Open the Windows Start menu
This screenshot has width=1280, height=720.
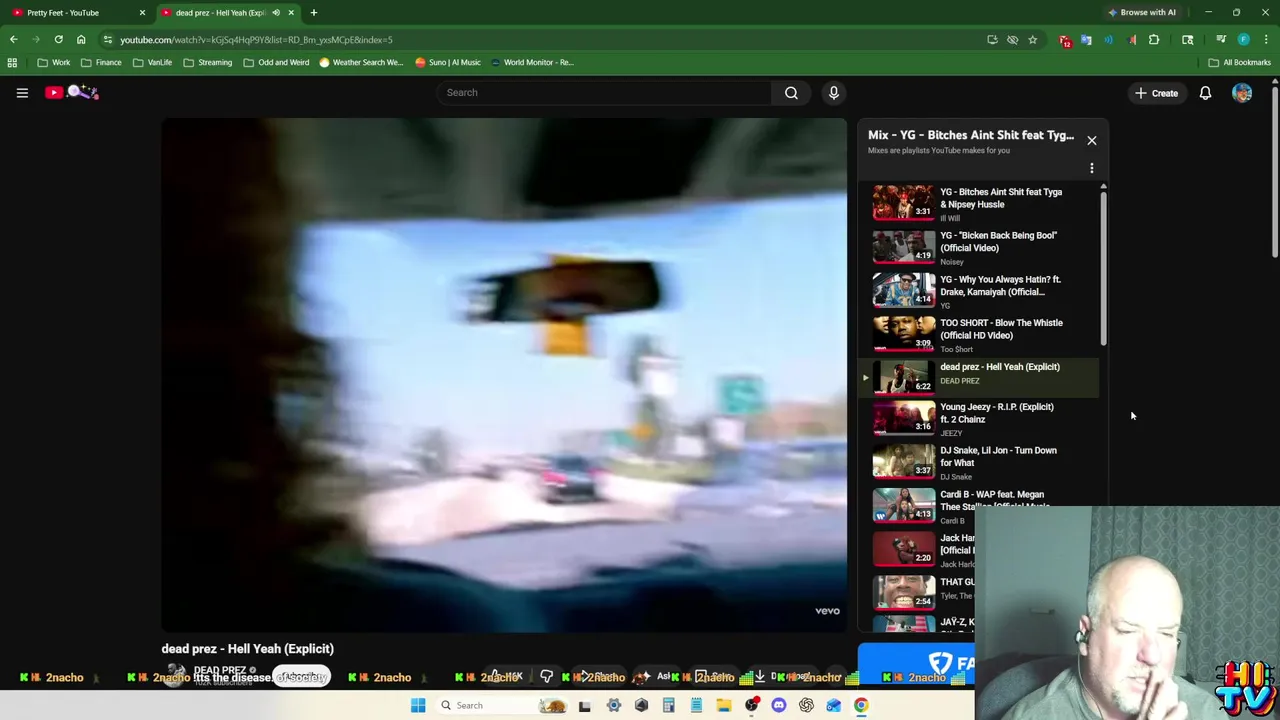[x=418, y=706]
